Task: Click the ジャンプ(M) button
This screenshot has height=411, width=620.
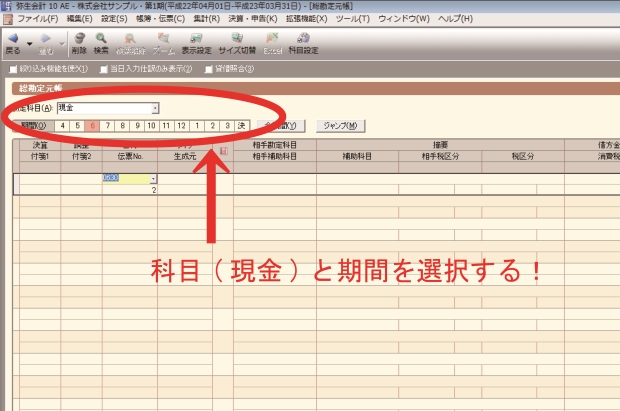Action: 340,126
